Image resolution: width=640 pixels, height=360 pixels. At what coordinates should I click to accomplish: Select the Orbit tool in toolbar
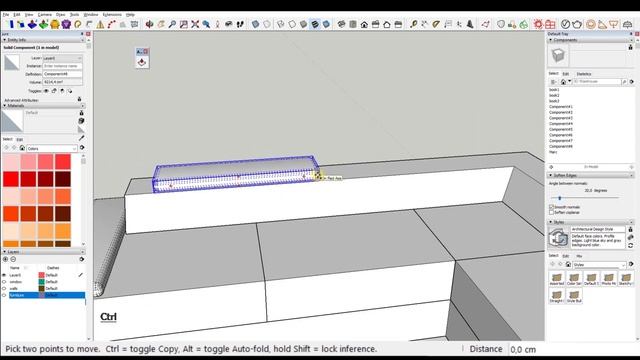[149, 24]
